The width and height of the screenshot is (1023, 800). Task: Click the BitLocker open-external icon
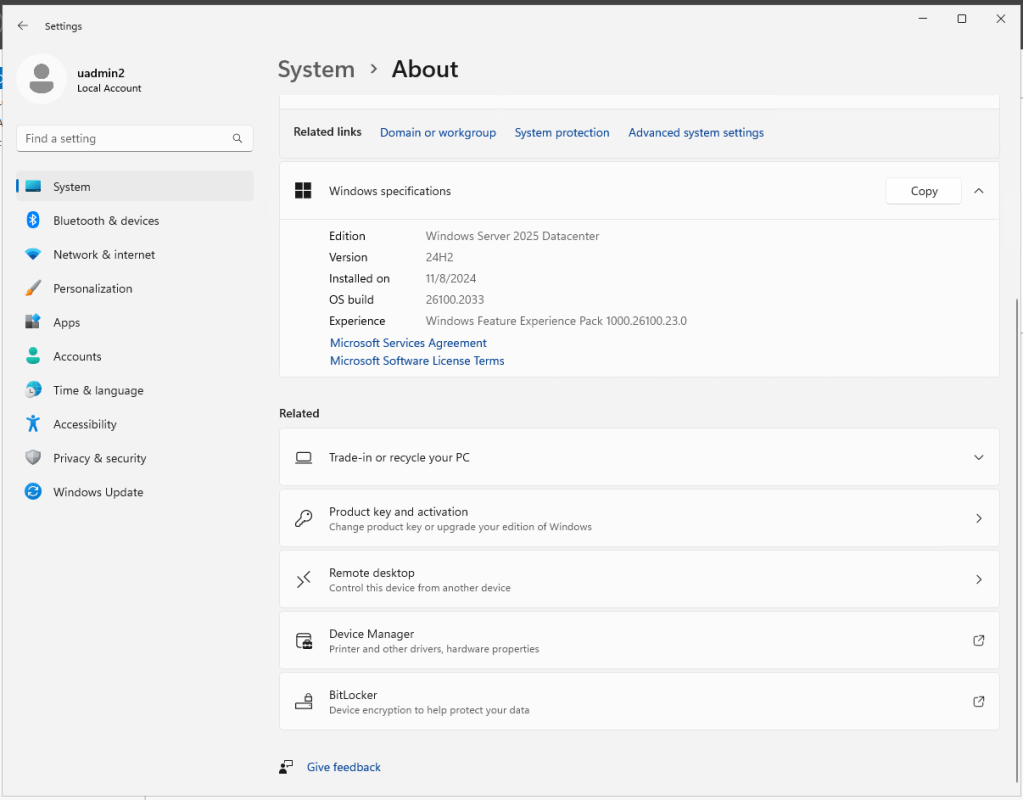pyautogui.click(x=978, y=702)
